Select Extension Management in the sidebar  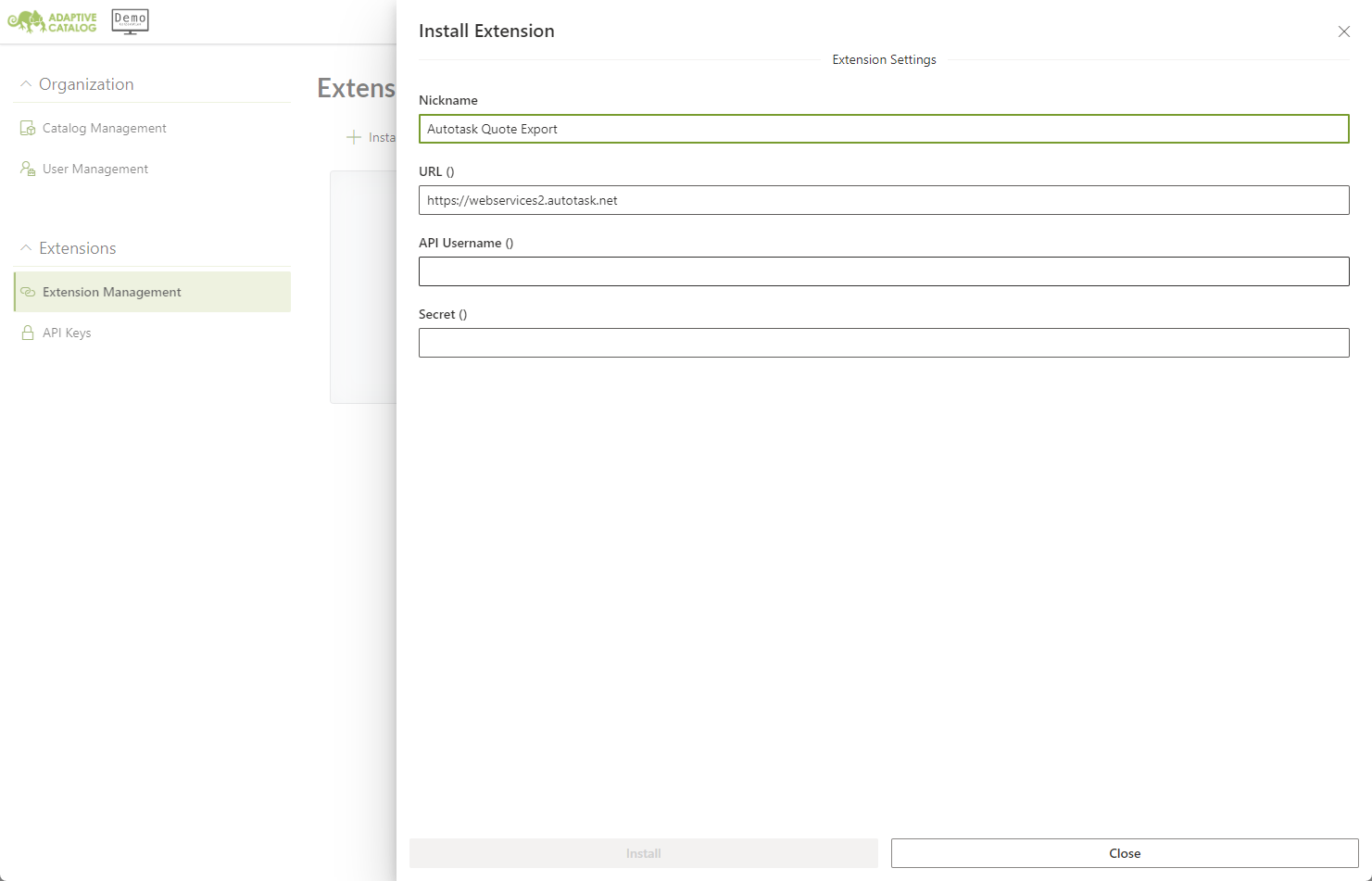(x=153, y=292)
